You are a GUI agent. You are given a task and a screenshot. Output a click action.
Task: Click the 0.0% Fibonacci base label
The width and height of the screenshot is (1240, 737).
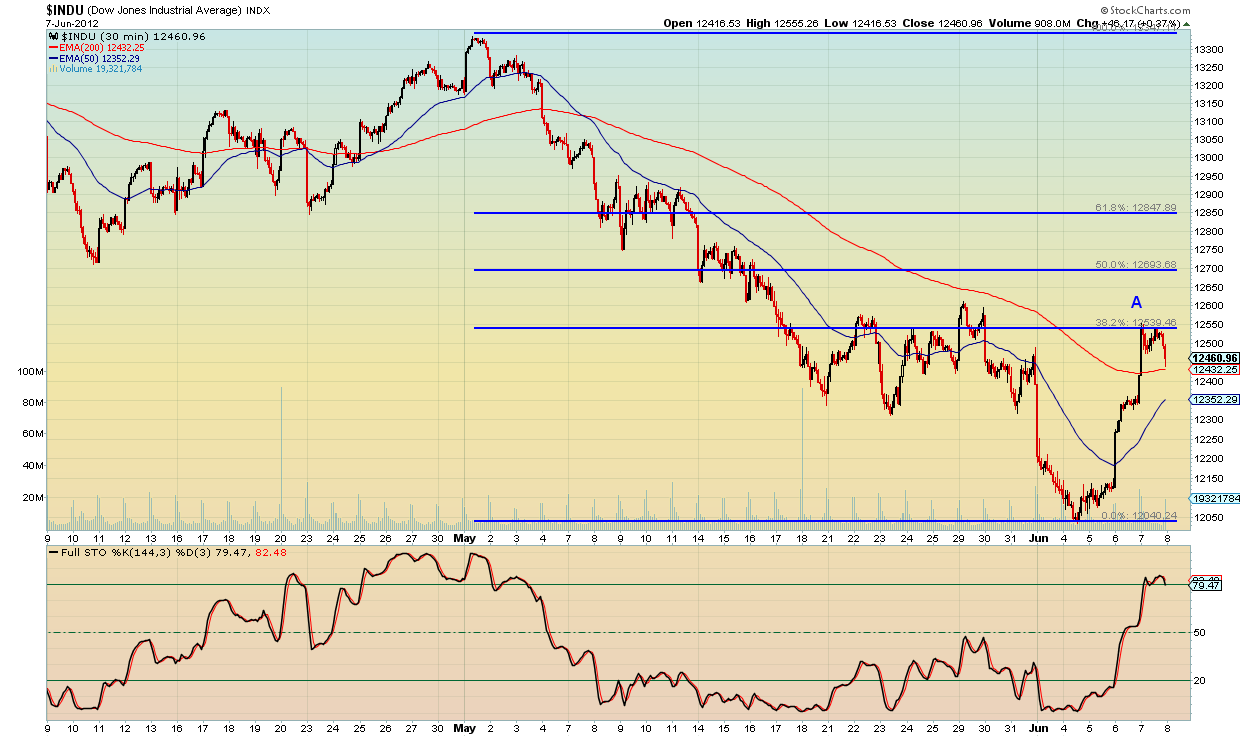coord(1139,515)
